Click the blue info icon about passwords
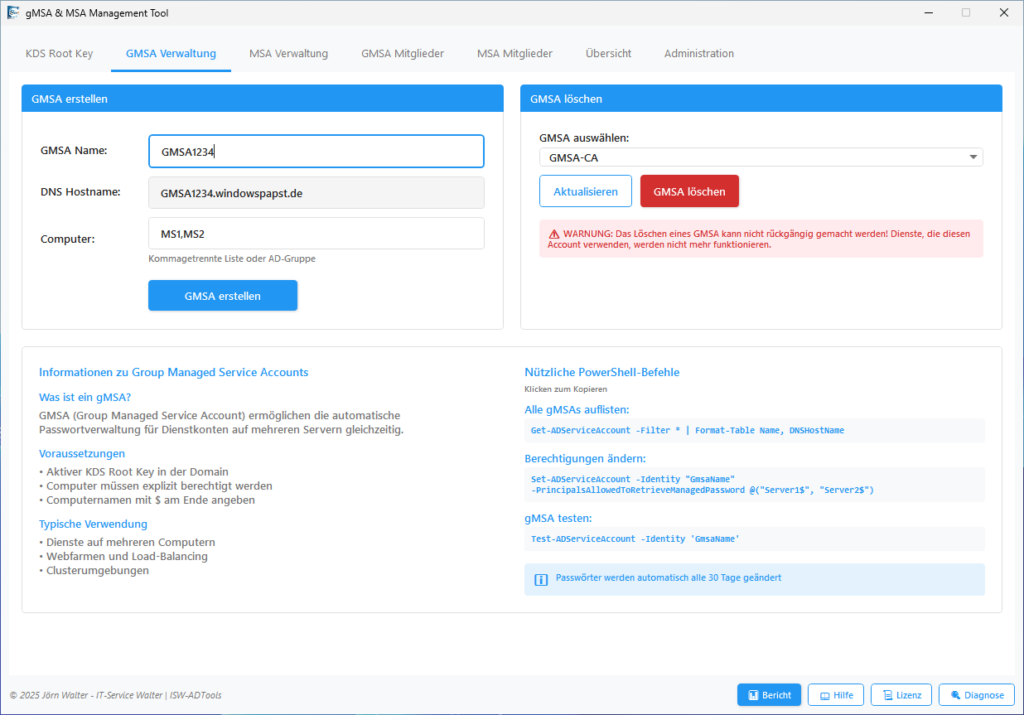The image size is (1024, 715). pos(541,579)
